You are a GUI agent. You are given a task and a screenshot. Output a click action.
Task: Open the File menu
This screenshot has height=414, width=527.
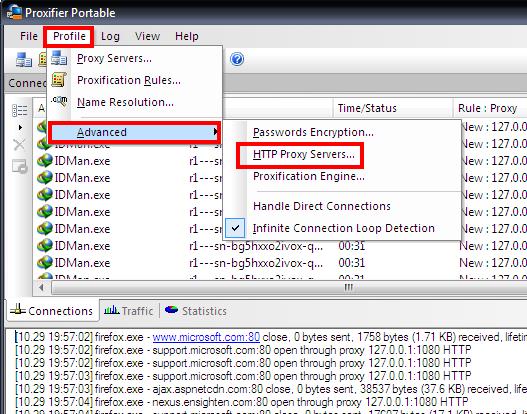pos(29,36)
